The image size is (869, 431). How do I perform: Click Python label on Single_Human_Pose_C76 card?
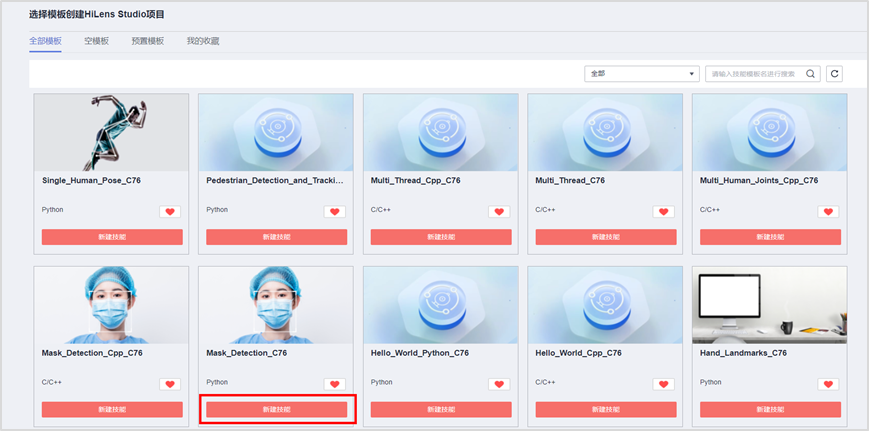53,210
